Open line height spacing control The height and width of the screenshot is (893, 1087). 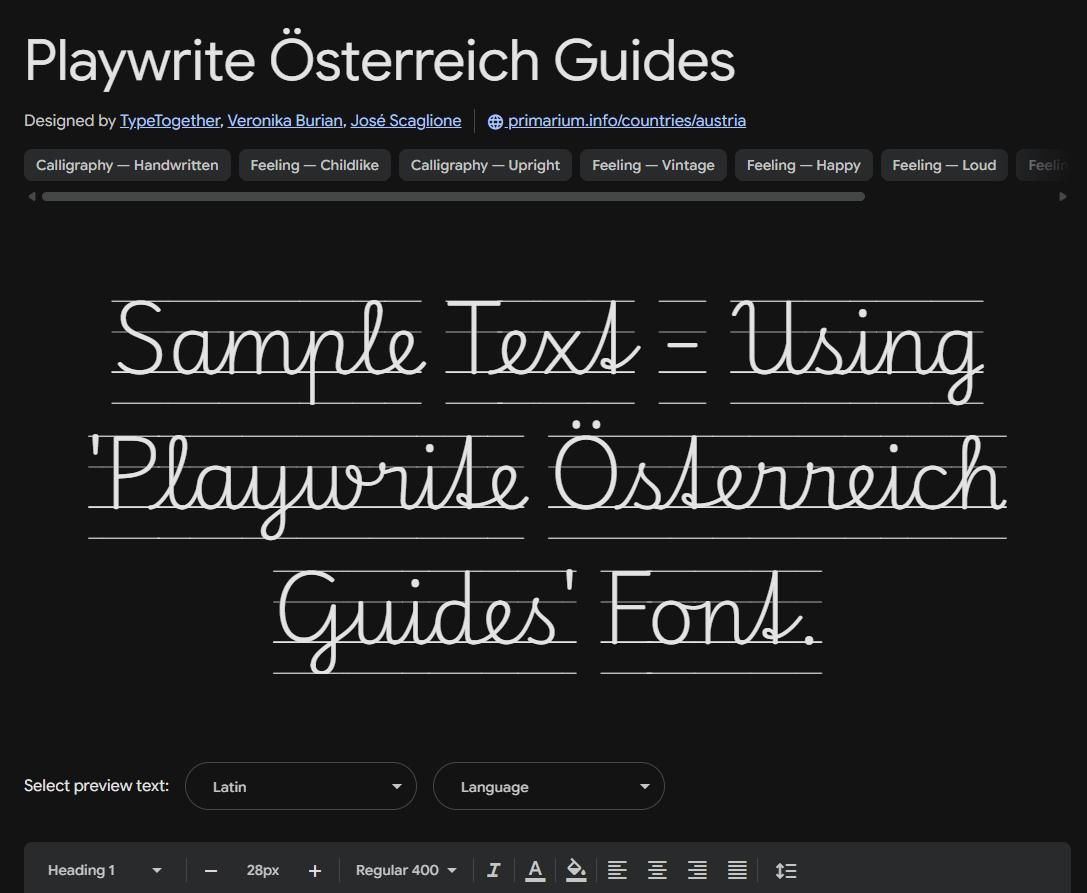tap(785, 870)
